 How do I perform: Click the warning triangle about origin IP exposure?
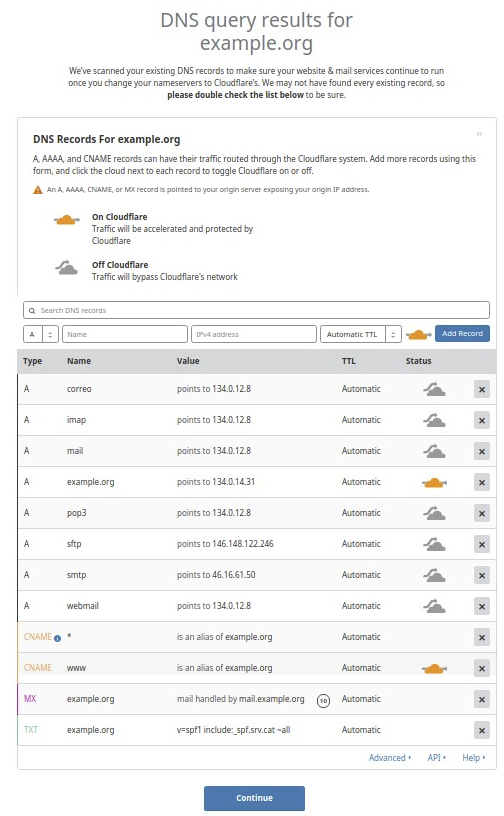click(x=37, y=190)
